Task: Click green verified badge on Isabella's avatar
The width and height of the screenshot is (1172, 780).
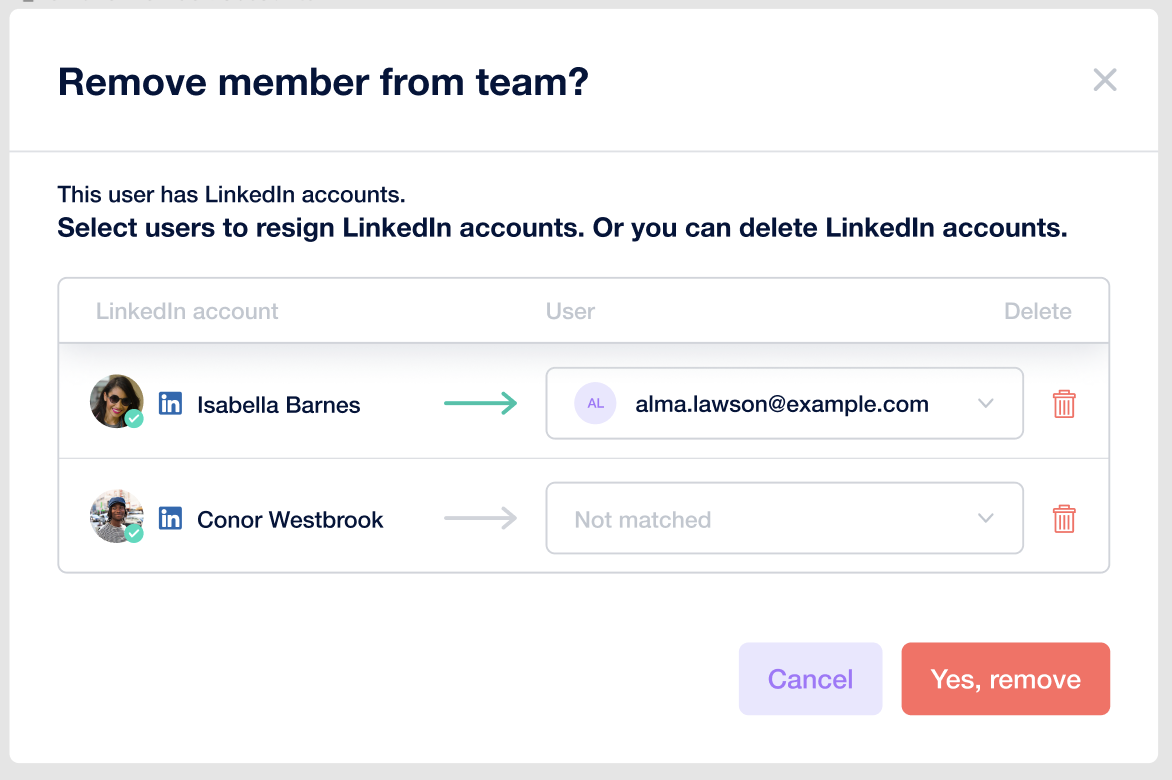Action: (x=134, y=419)
